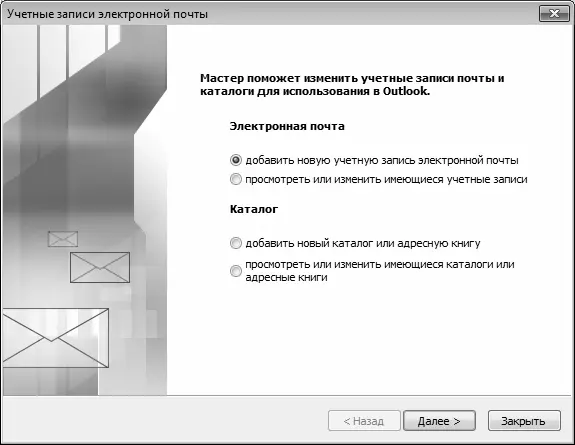Viewport: 575px width, 445px height.
Task: Click the smallest envelope icon in banner
Action: (x=63, y=239)
